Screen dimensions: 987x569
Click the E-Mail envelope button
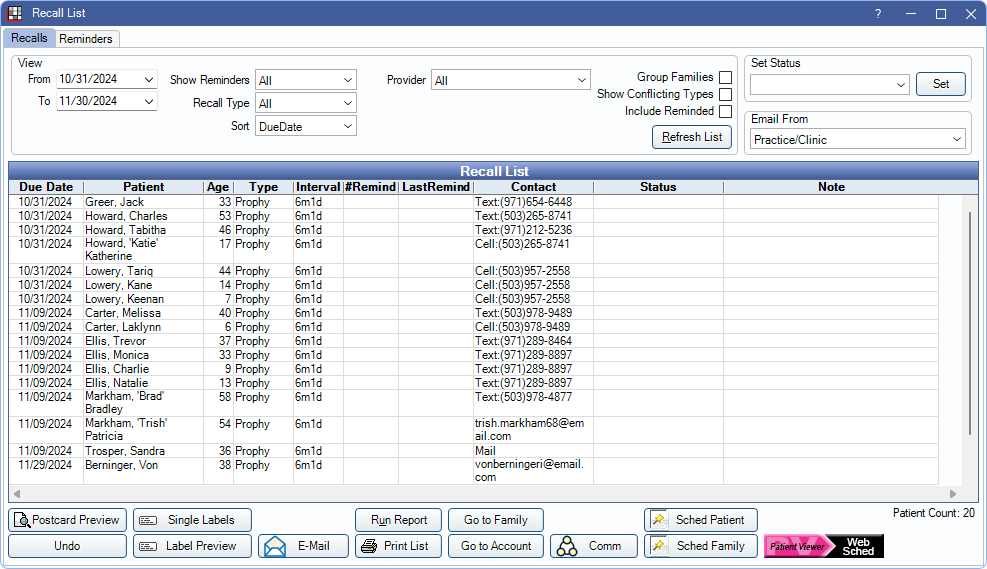(303, 546)
